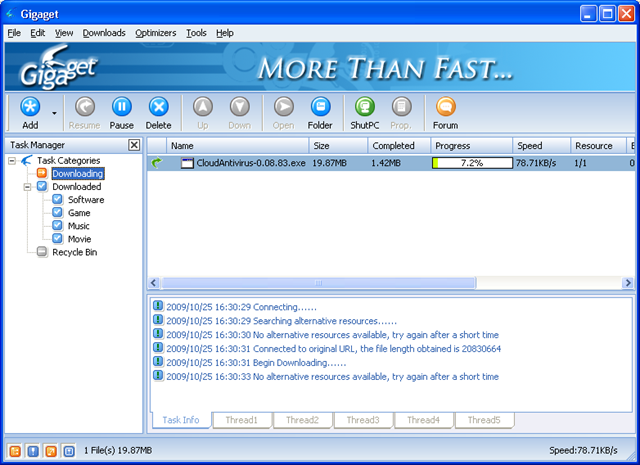This screenshot has width=640, height=465.
Task: Open the Tools menu
Action: click(196, 33)
